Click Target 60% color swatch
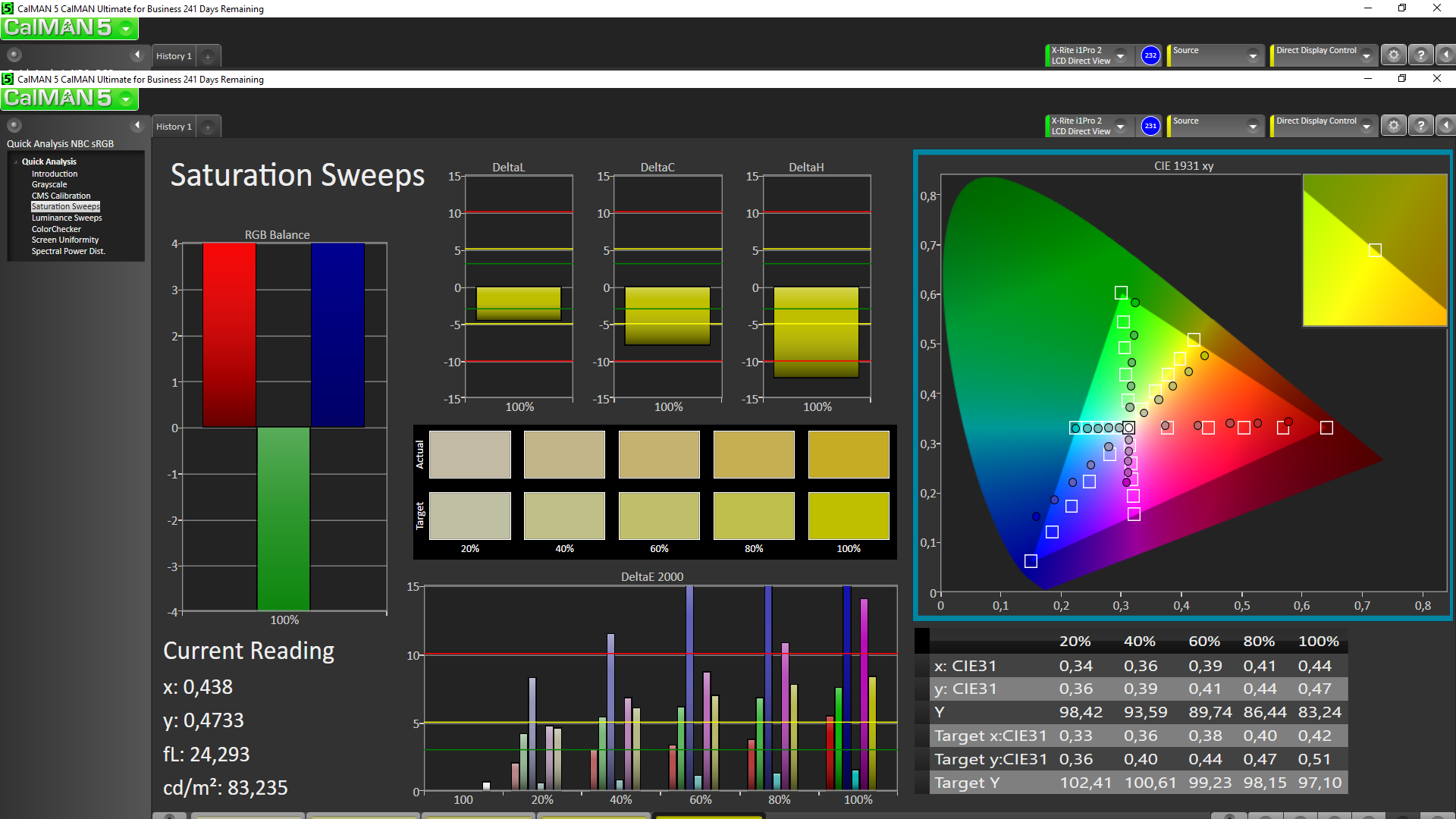Image resolution: width=1456 pixels, height=819 pixels. tap(659, 516)
